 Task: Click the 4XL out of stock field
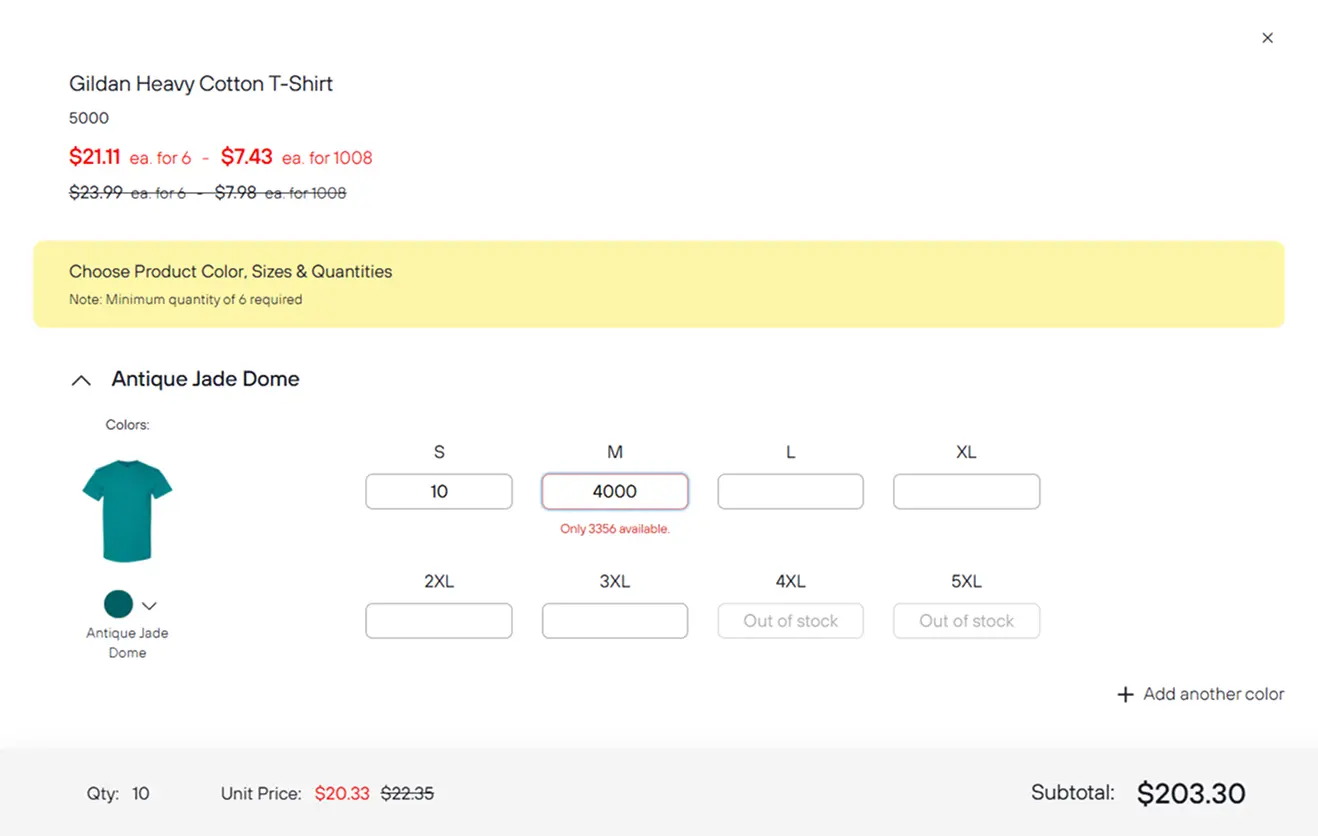tap(790, 620)
